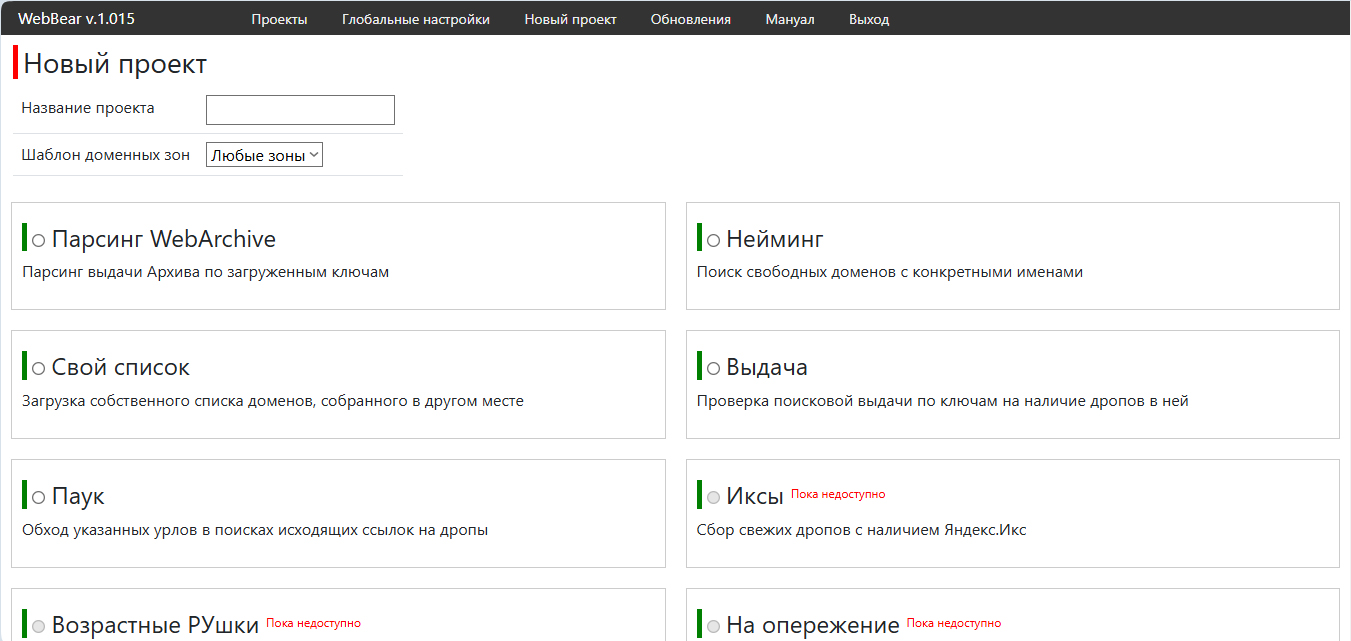Click the disabled Иксы radio button
Viewport: 1351px width, 641px height.
tap(713, 498)
